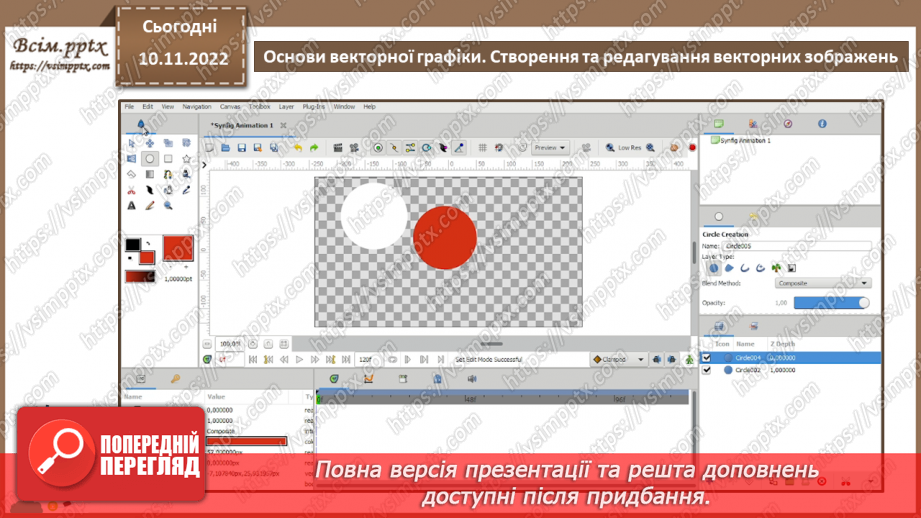Screen dimensions: 921x518
Task: Click the play button in the timebar
Action: [300, 359]
